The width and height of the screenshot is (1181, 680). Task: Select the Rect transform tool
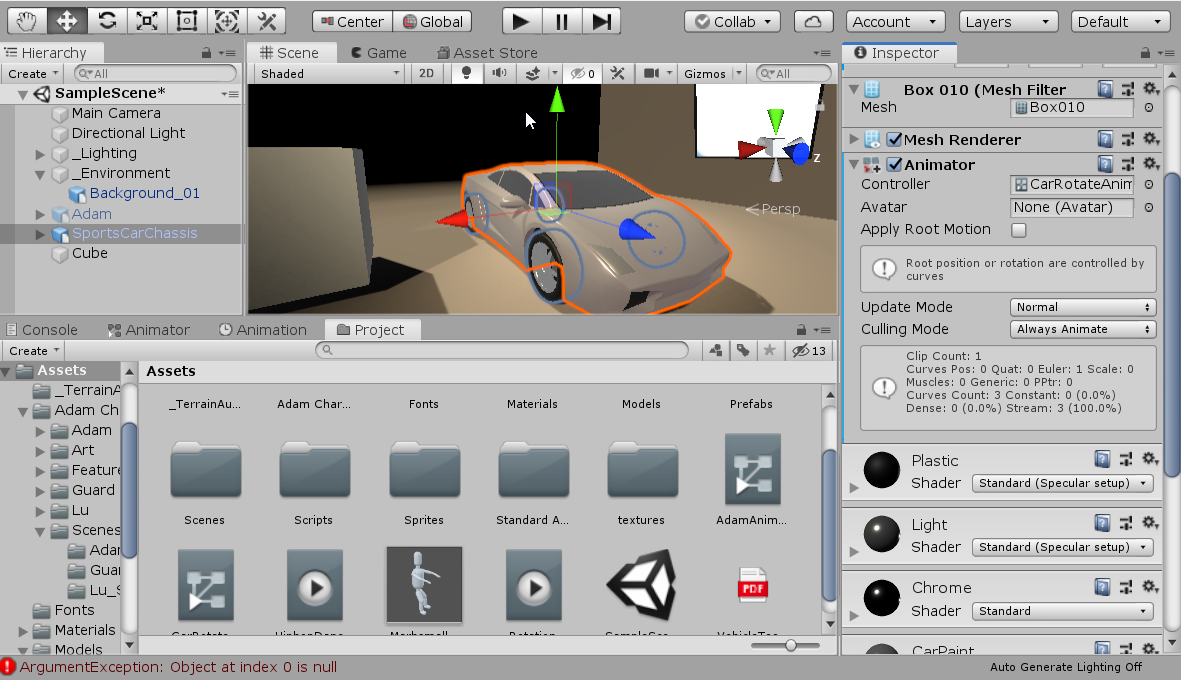click(186, 21)
